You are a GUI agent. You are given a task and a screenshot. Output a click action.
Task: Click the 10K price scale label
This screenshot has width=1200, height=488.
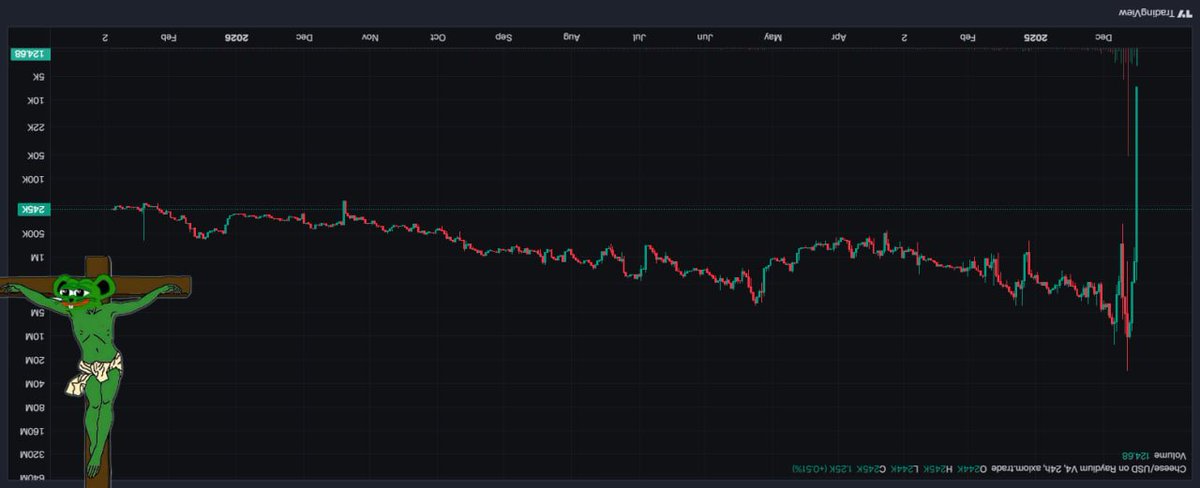tap(35, 101)
